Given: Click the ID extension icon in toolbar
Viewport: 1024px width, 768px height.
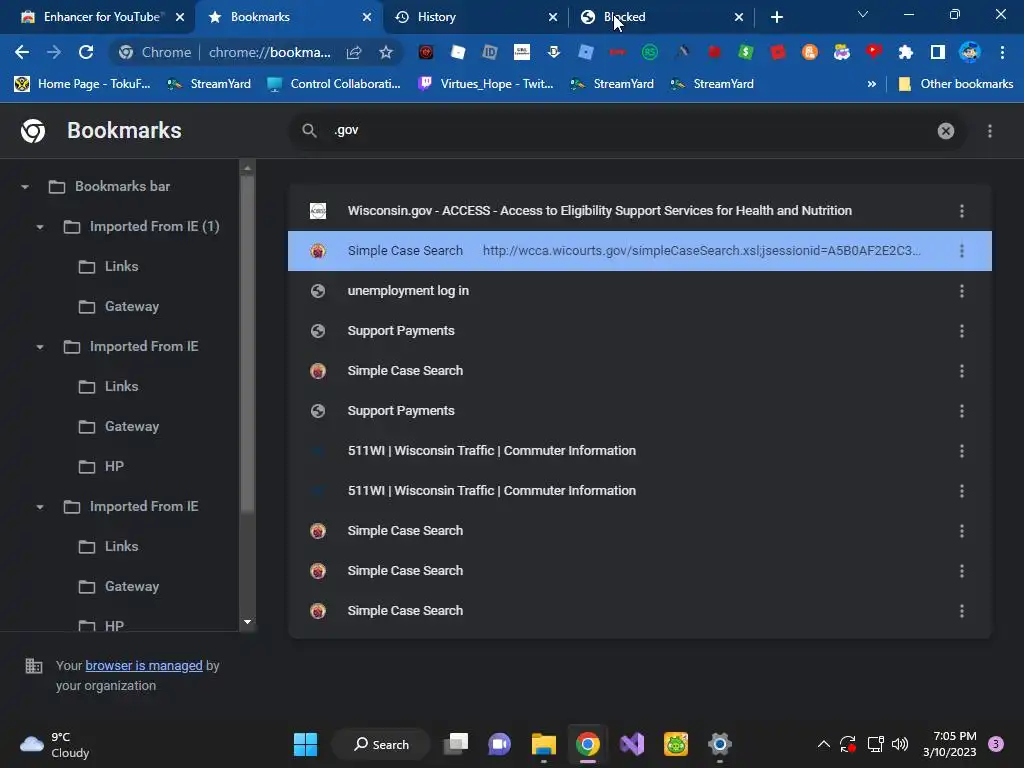Looking at the screenshot, I should point(489,52).
